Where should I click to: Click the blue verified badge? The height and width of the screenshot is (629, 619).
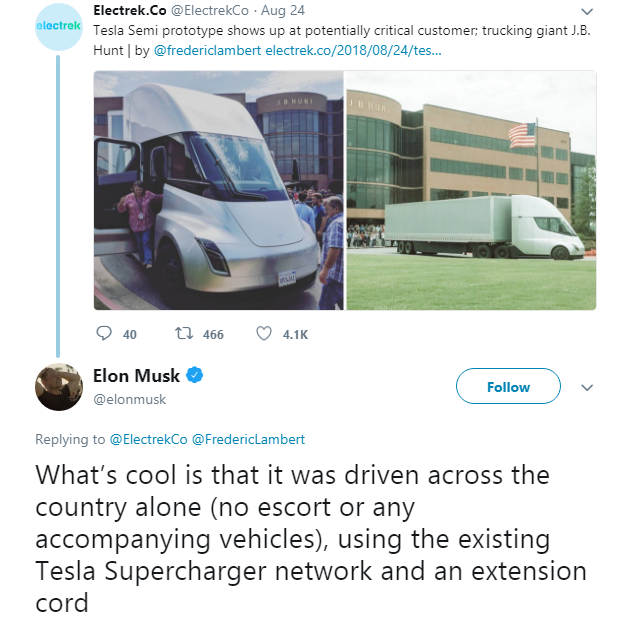[x=195, y=375]
